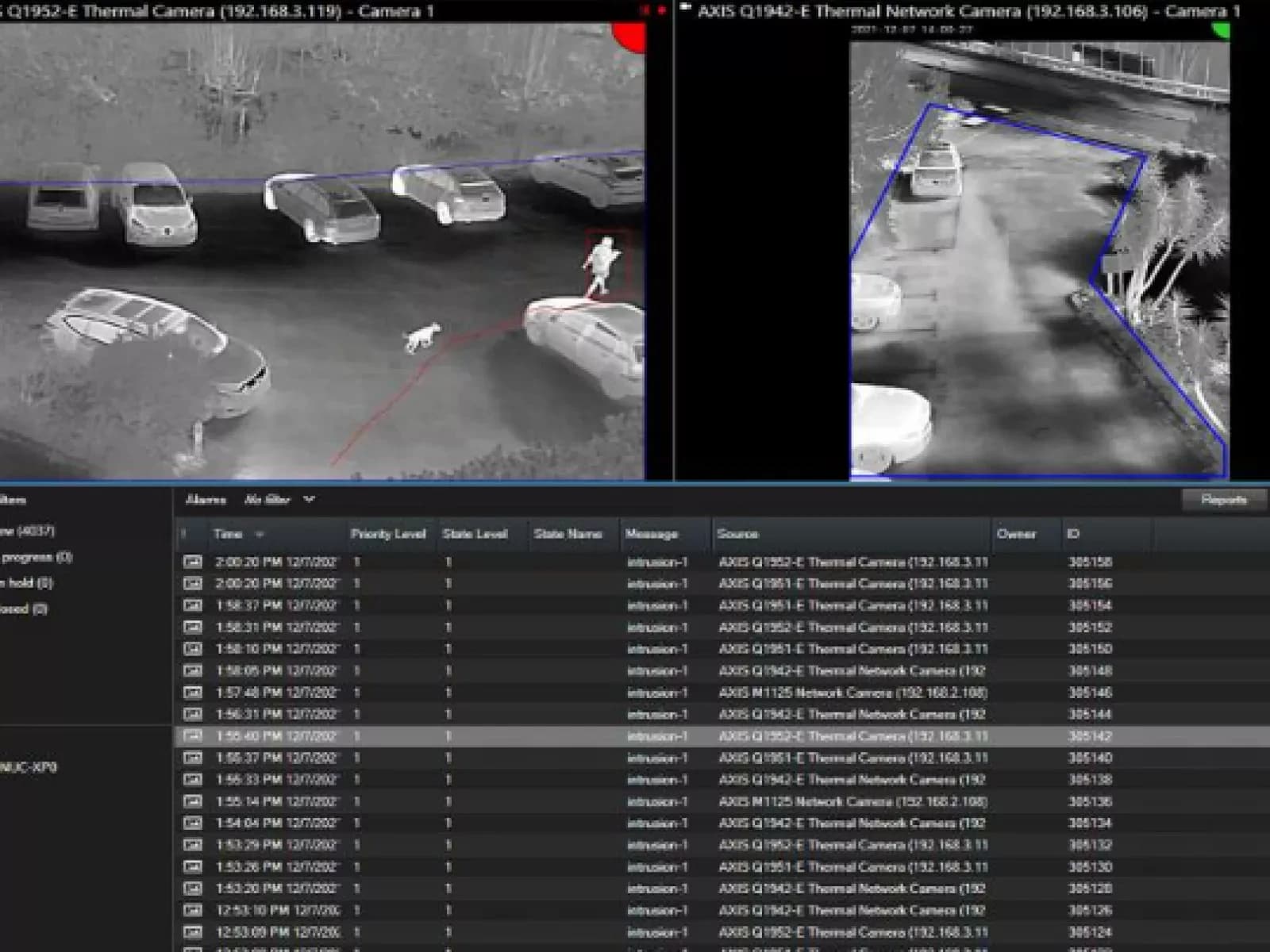This screenshot has height=952, width=1270.
Task: Click green status indicator on Q1942-E camera
Action: [1221, 30]
